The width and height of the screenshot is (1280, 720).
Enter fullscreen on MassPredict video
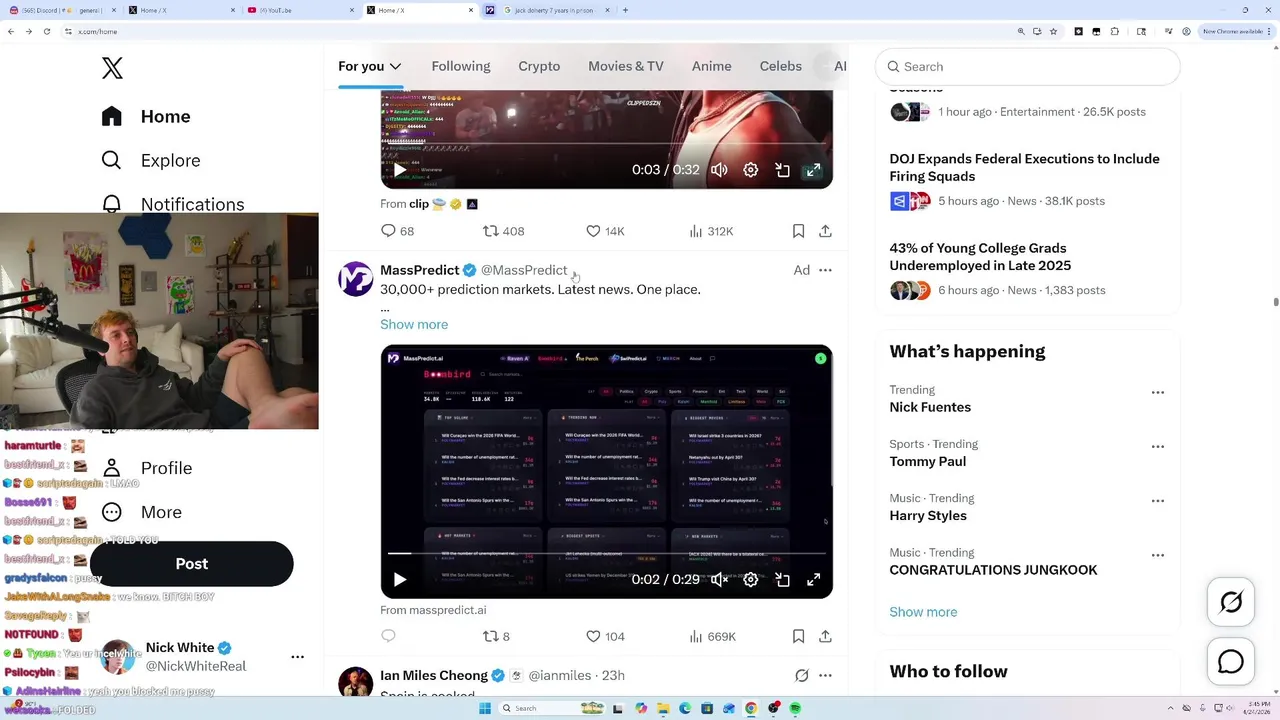click(x=814, y=579)
